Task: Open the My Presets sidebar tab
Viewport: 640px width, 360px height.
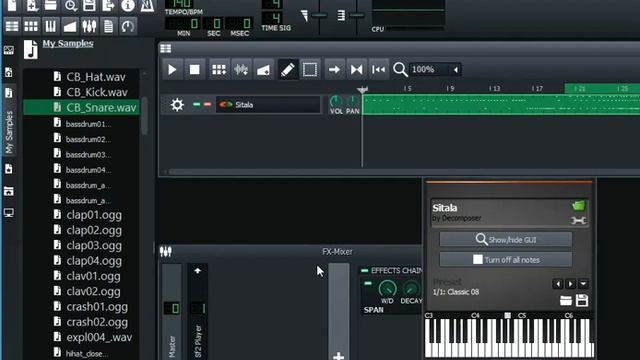Action: click(9, 169)
